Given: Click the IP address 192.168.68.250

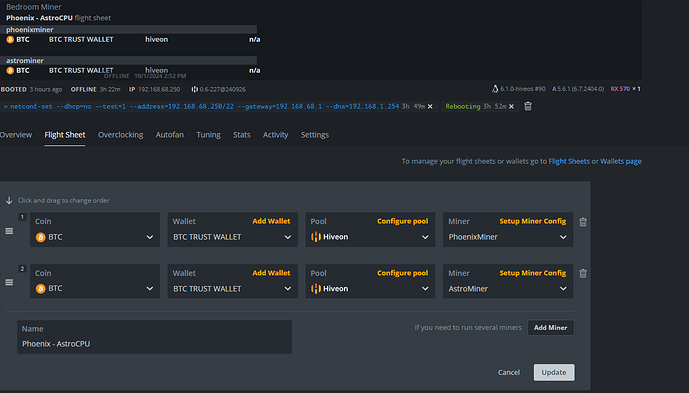Looking at the screenshot, I should pos(159,89).
